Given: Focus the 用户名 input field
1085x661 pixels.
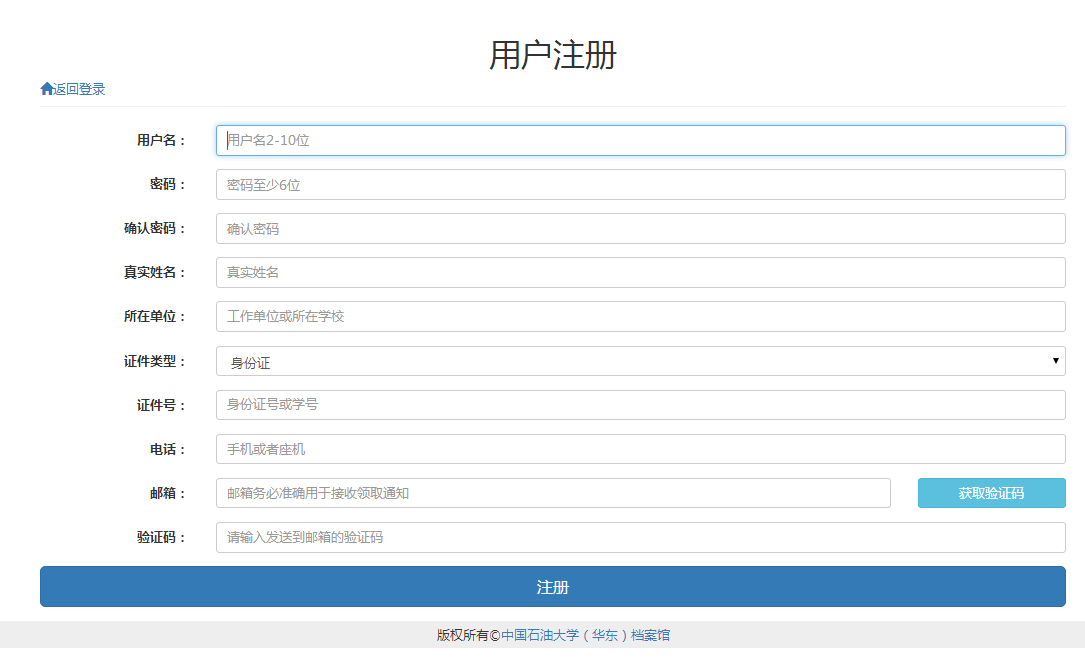Looking at the screenshot, I should point(640,140).
